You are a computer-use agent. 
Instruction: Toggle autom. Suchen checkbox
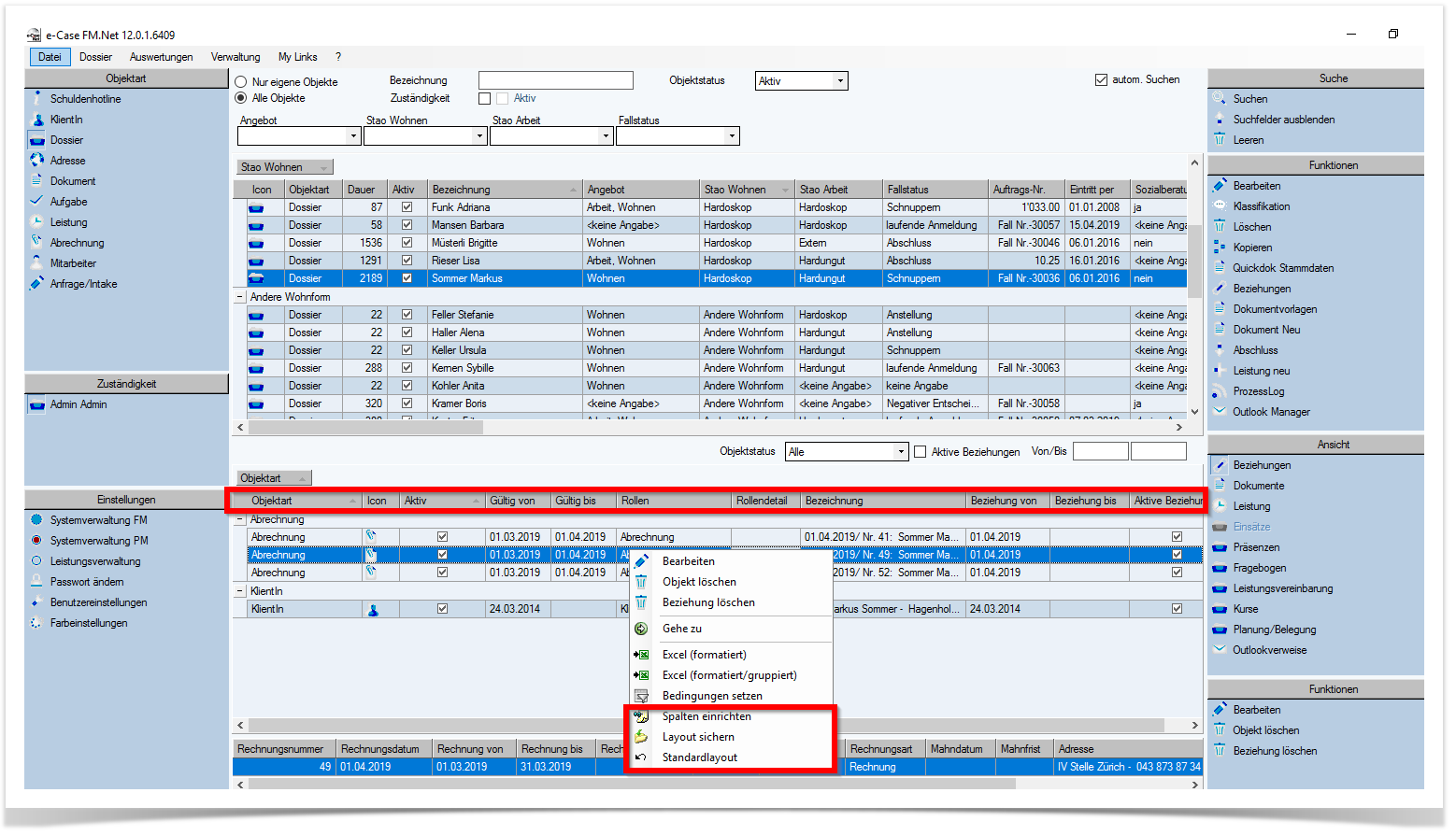coord(1101,79)
